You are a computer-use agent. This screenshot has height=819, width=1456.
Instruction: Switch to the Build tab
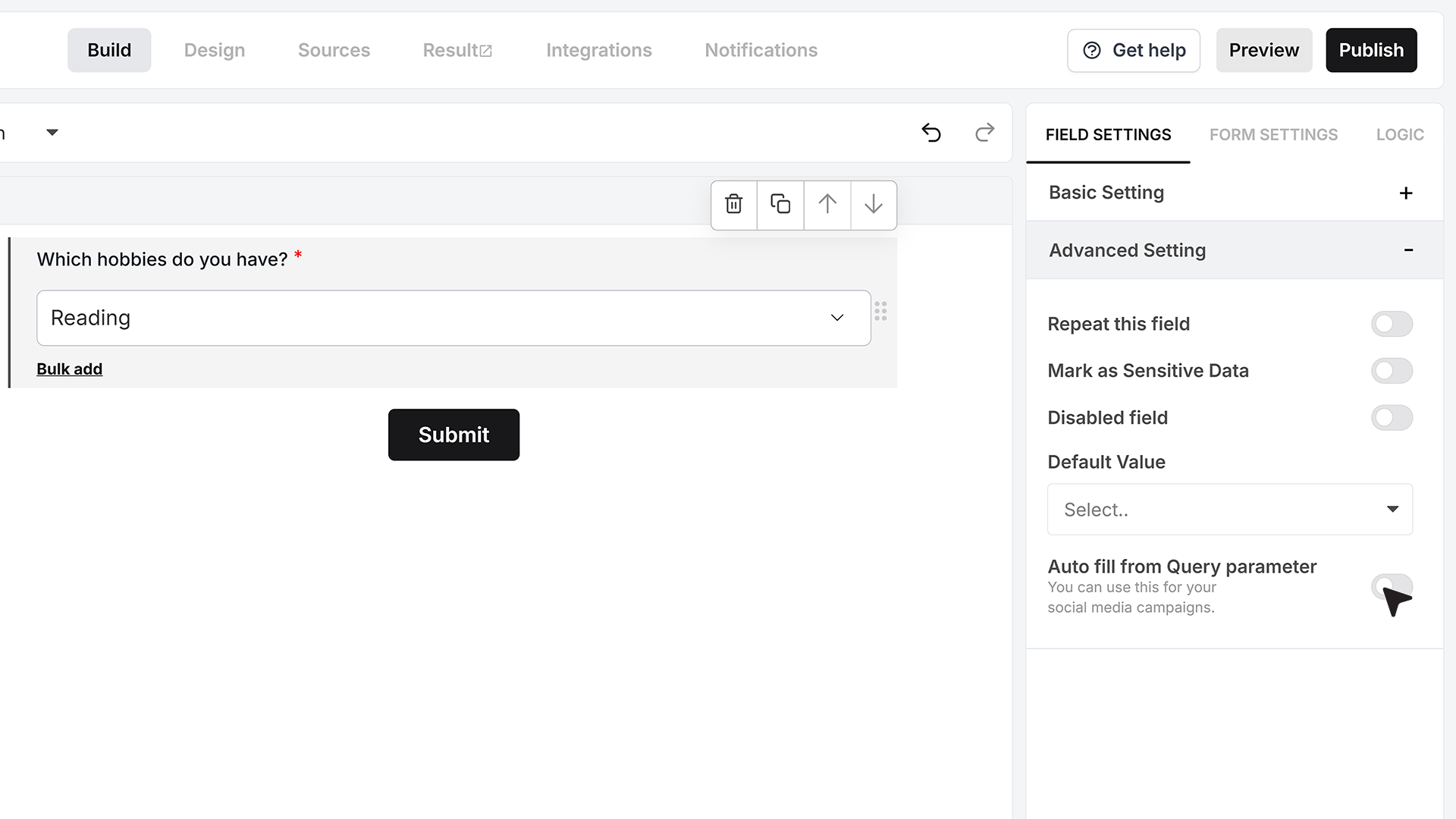tap(109, 50)
